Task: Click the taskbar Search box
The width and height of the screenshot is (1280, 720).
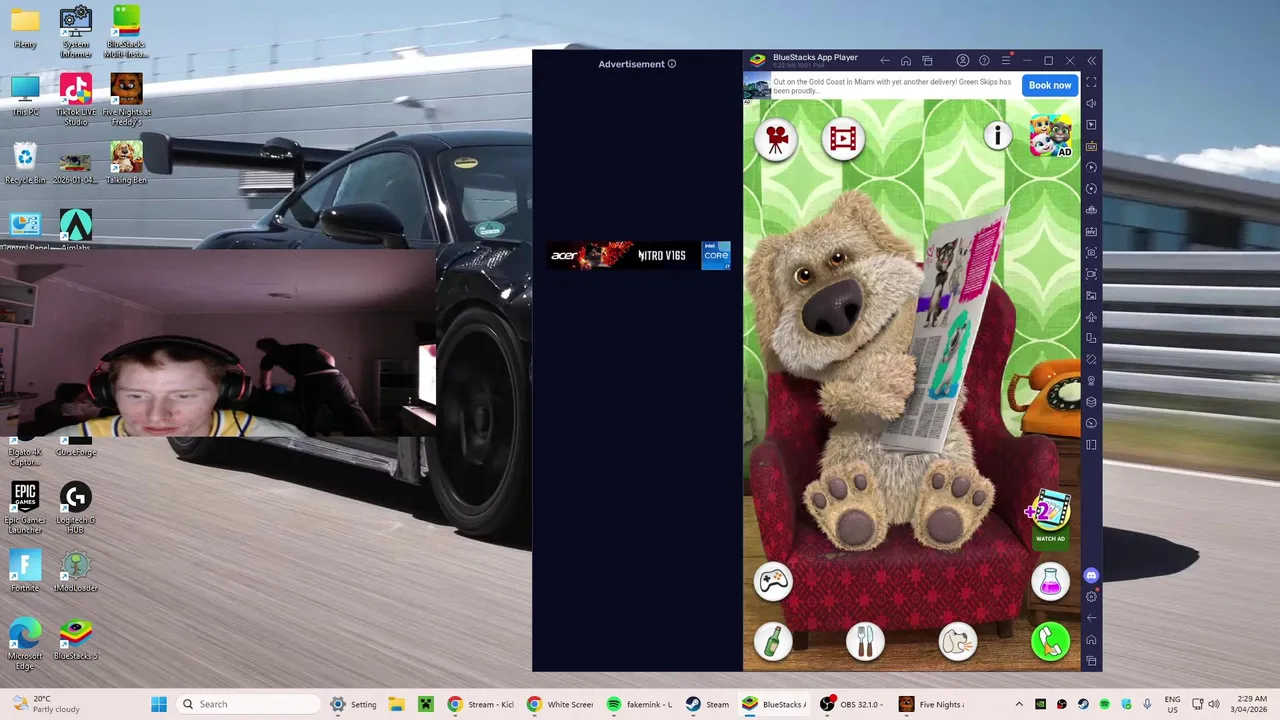Action: coord(247,704)
